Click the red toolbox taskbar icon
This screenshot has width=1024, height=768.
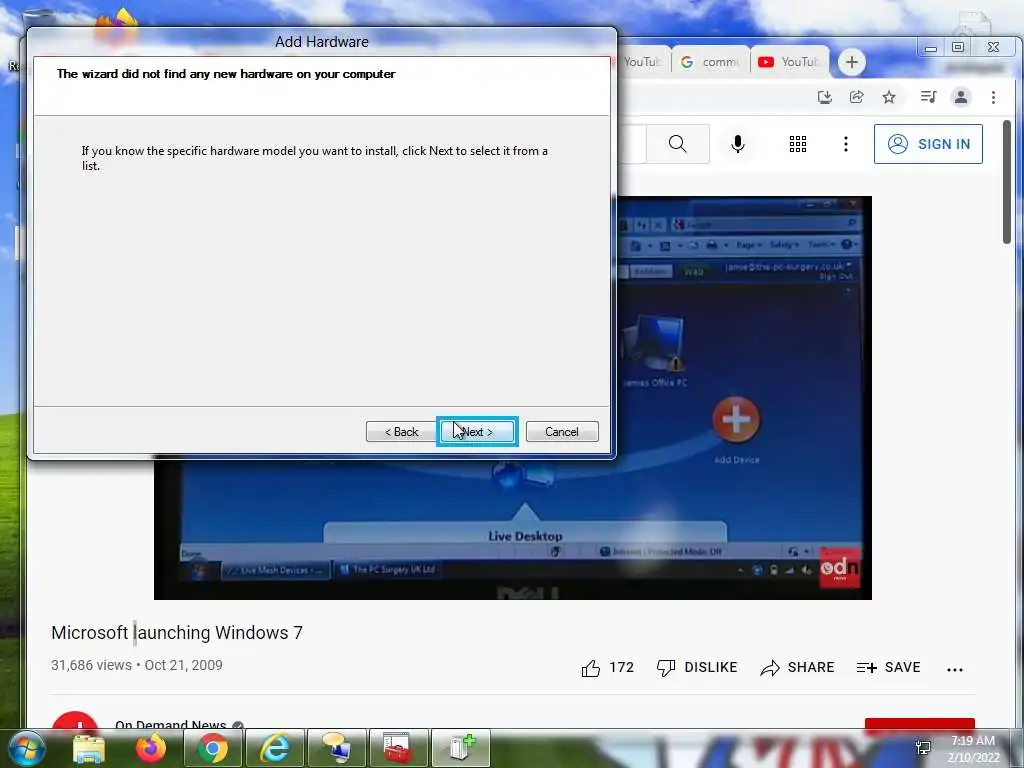click(398, 748)
